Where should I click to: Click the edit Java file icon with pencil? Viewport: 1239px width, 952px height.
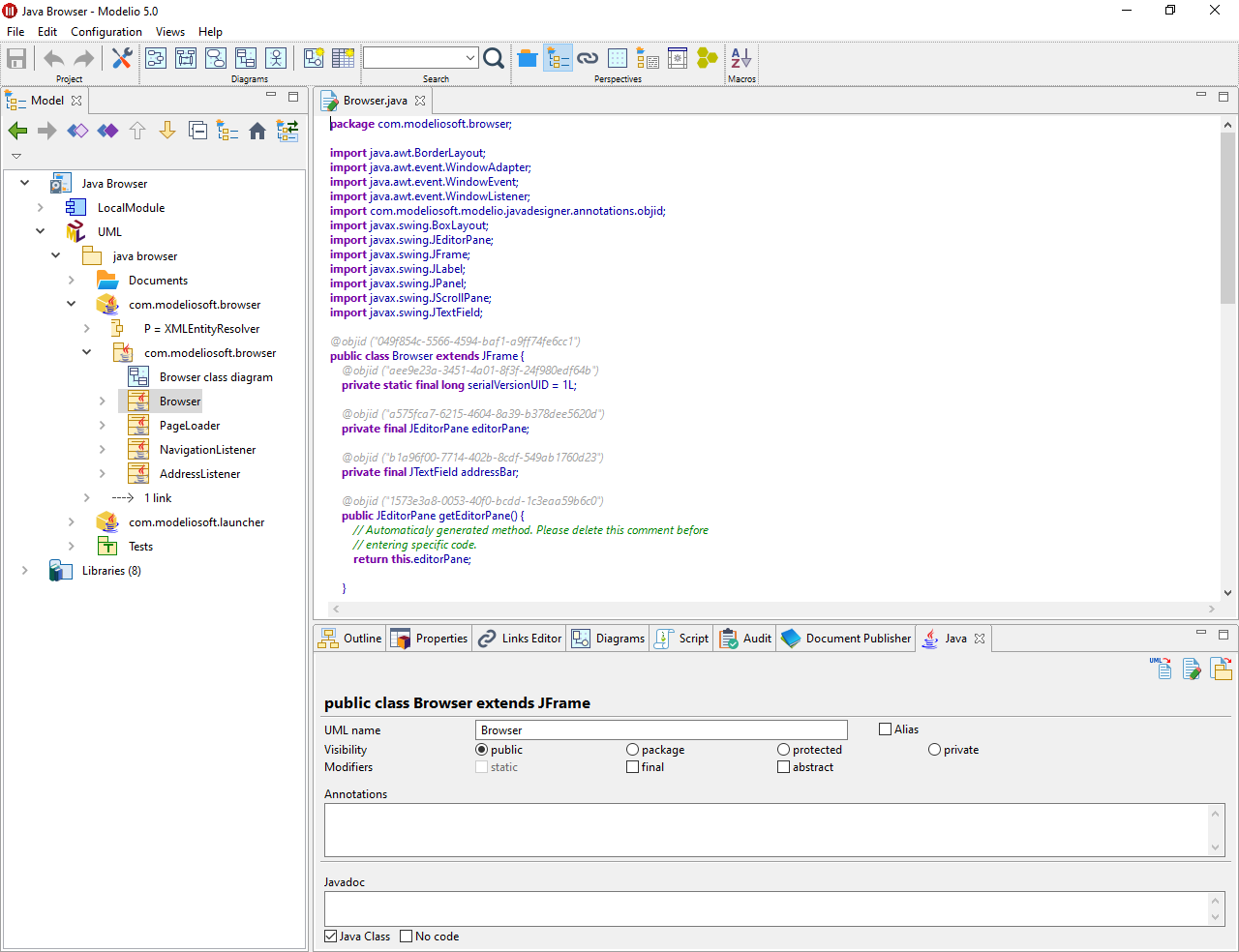(1192, 668)
